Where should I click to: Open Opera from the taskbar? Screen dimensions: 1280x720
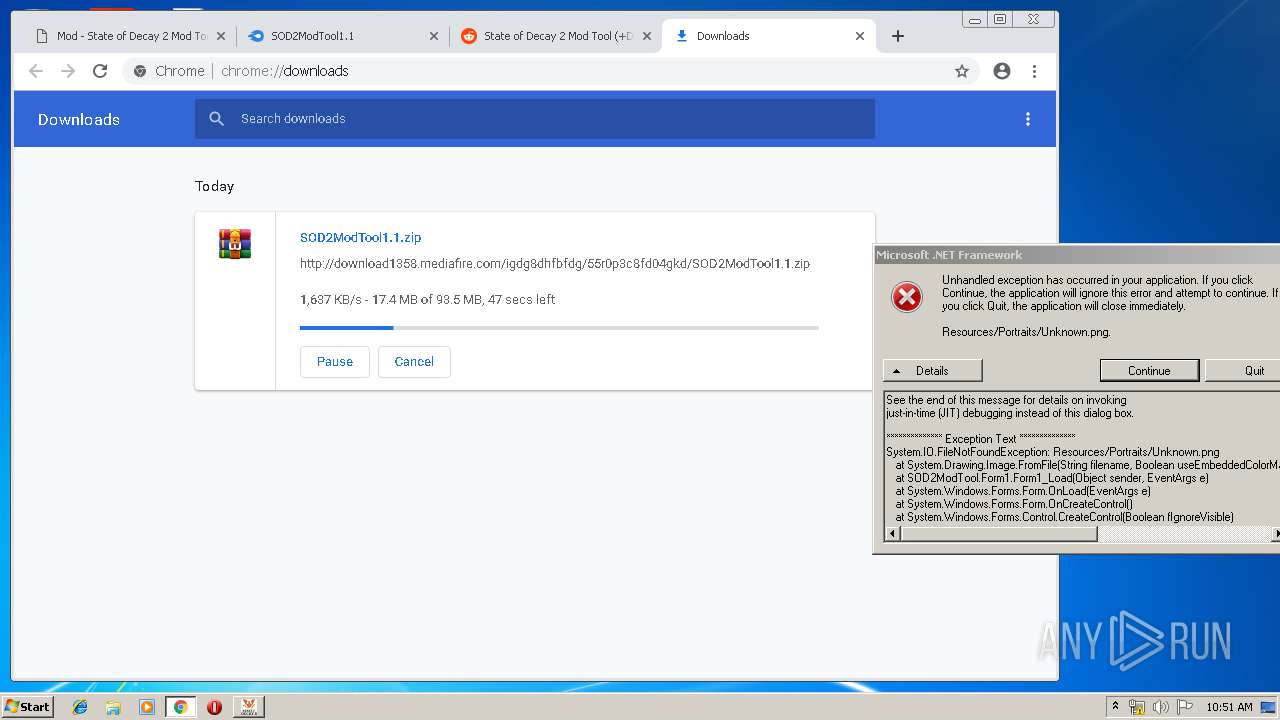click(x=214, y=707)
